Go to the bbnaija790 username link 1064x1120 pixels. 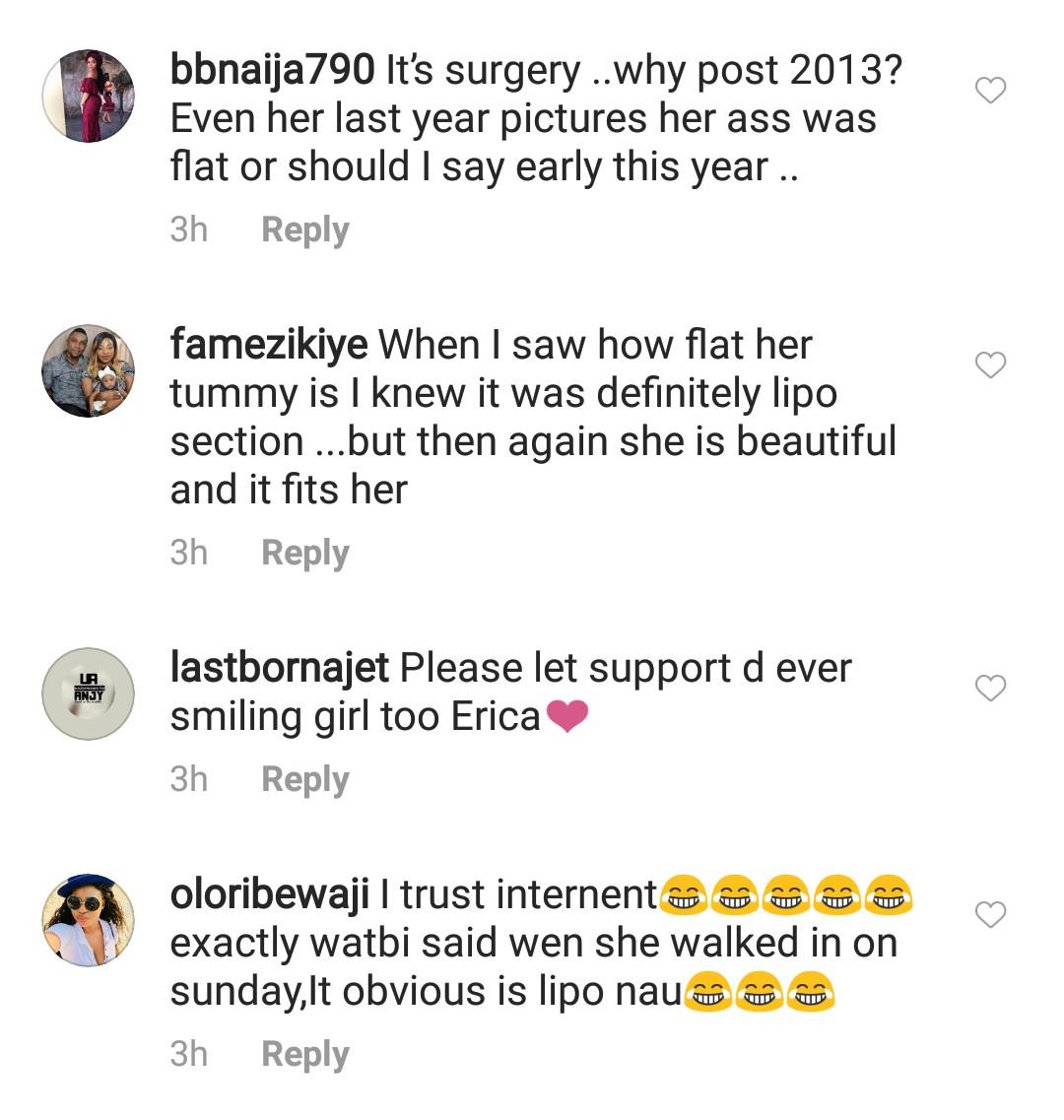(x=272, y=71)
